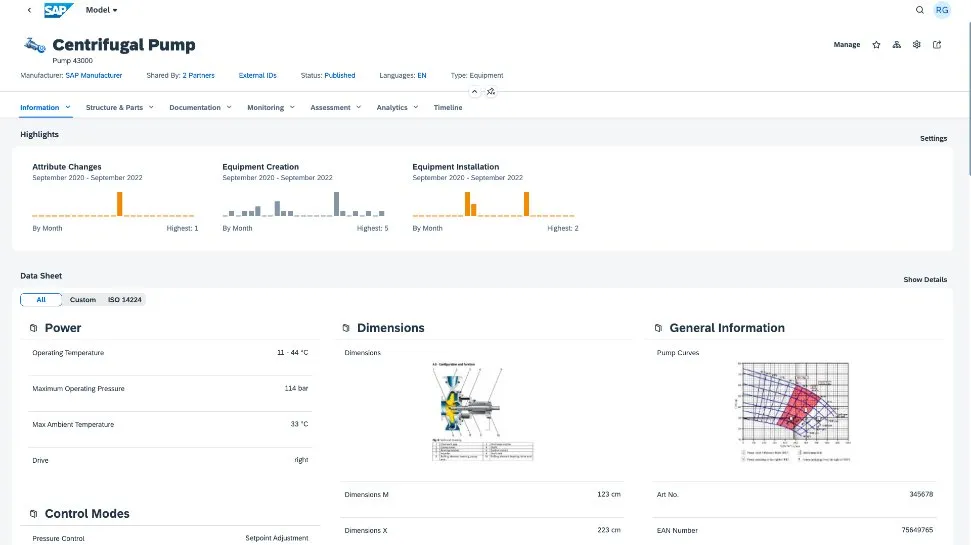The image size is (971, 545).
Task: Switch to the Timeline tab
Action: tap(448, 108)
